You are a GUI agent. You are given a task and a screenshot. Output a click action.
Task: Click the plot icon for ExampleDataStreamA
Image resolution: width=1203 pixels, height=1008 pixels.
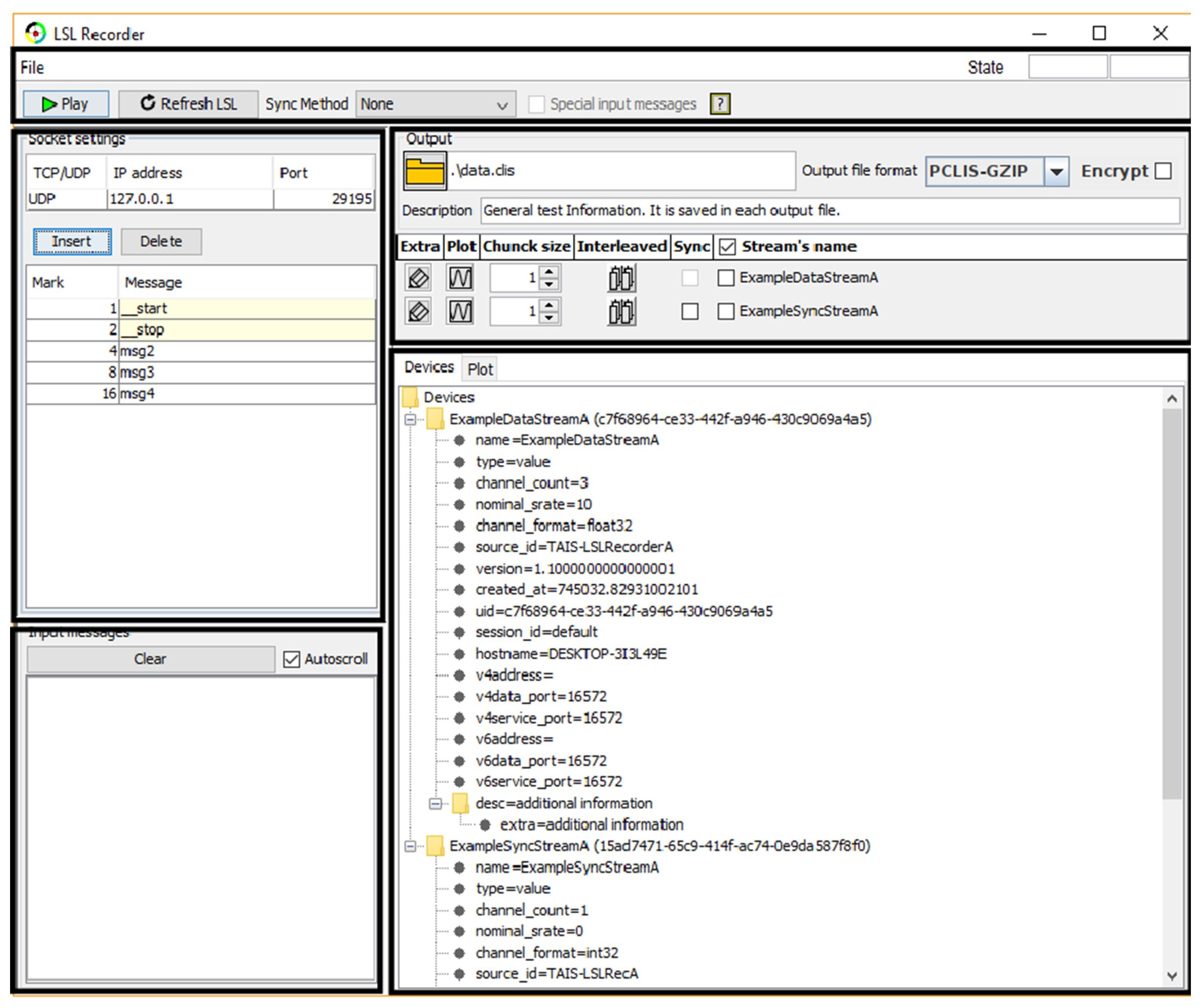coord(460,278)
